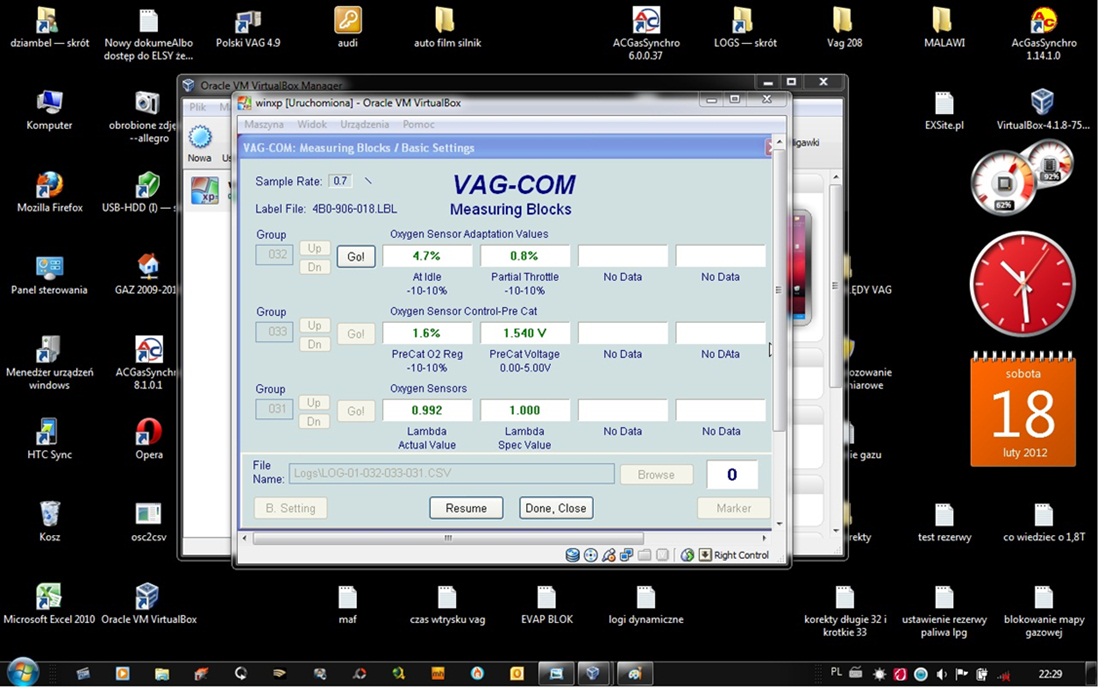The height and width of the screenshot is (700, 1118).
Task: Open the Widok menu in winxp window
Action: (x=312, y=124)
